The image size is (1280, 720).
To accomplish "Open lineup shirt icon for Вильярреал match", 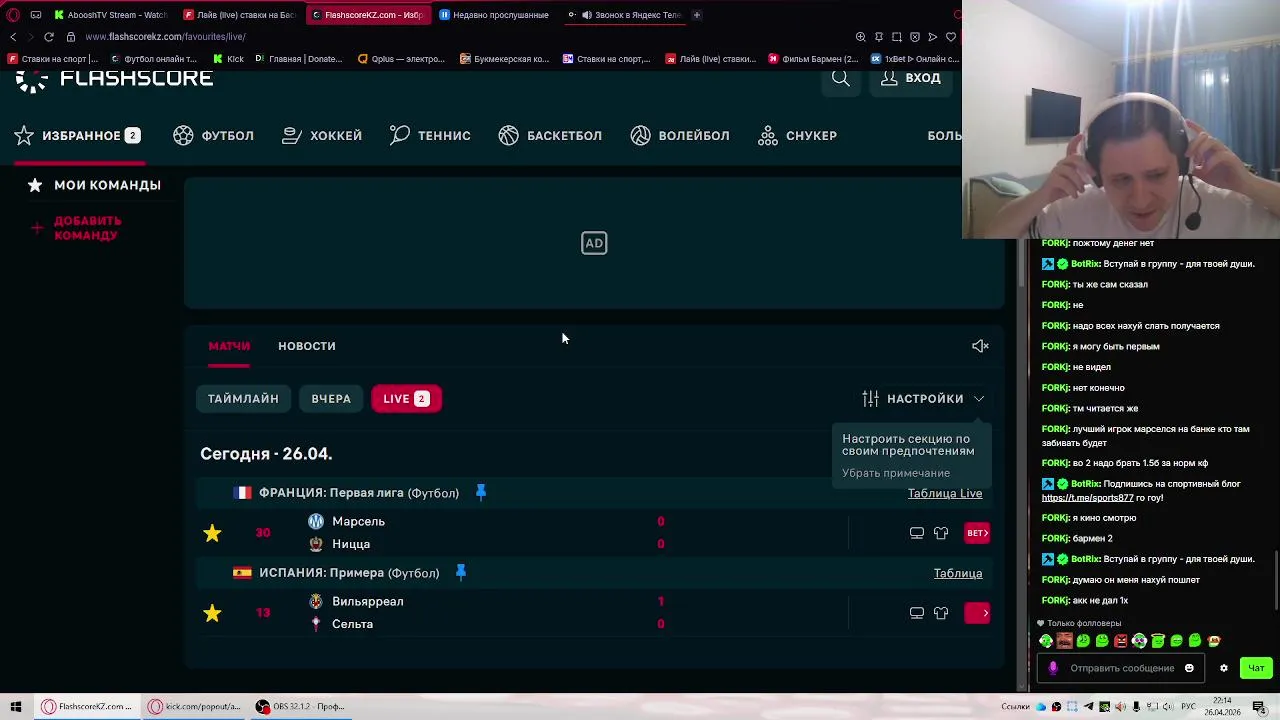I will point(941,613).
